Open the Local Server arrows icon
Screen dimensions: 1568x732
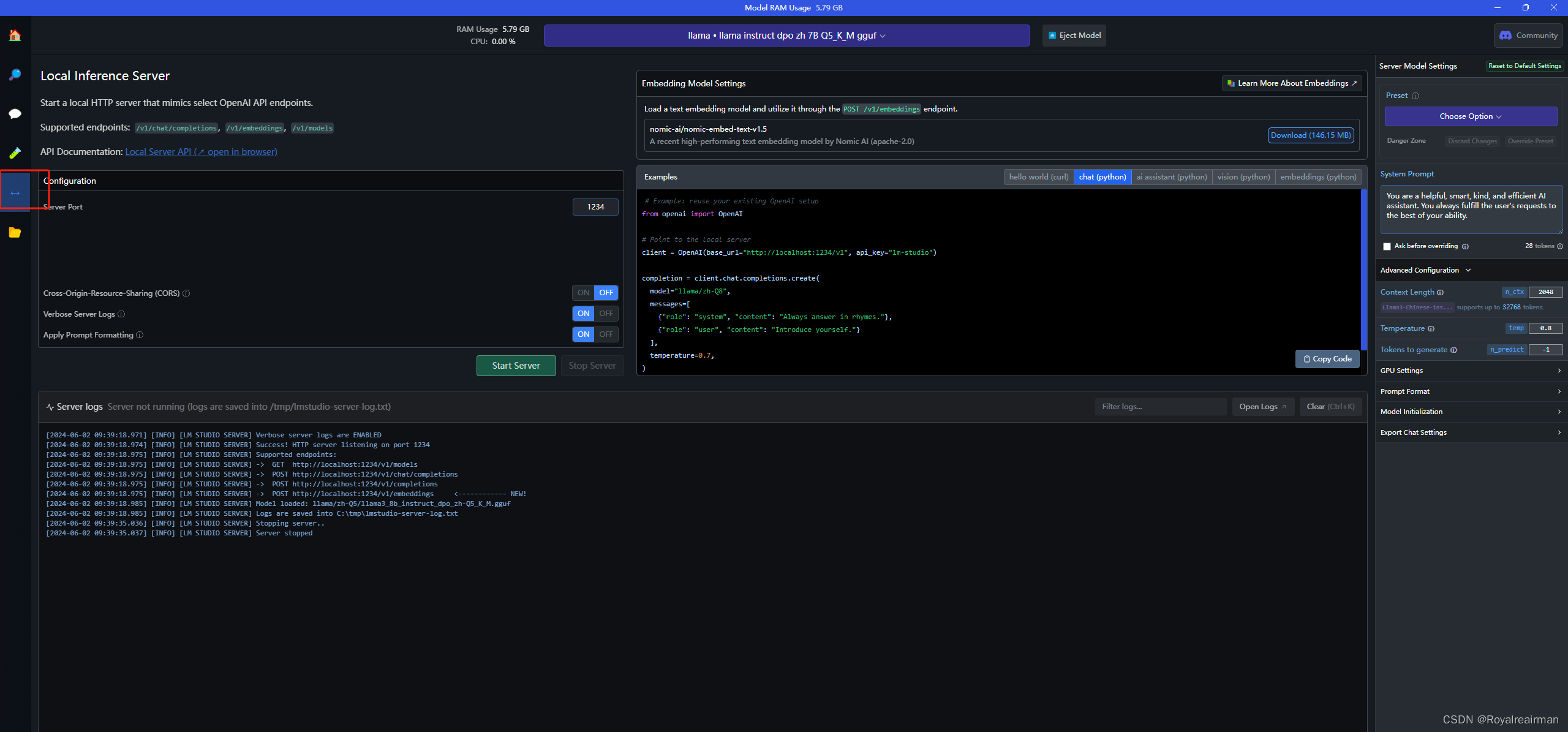point(15,193)
